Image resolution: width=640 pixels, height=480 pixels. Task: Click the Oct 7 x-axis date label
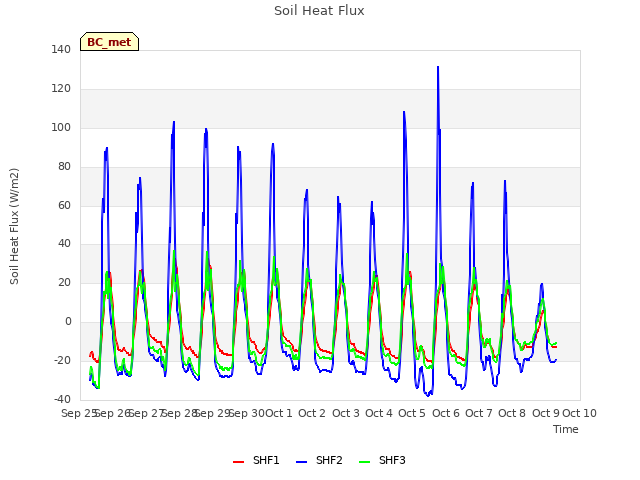tap(479, 413)
